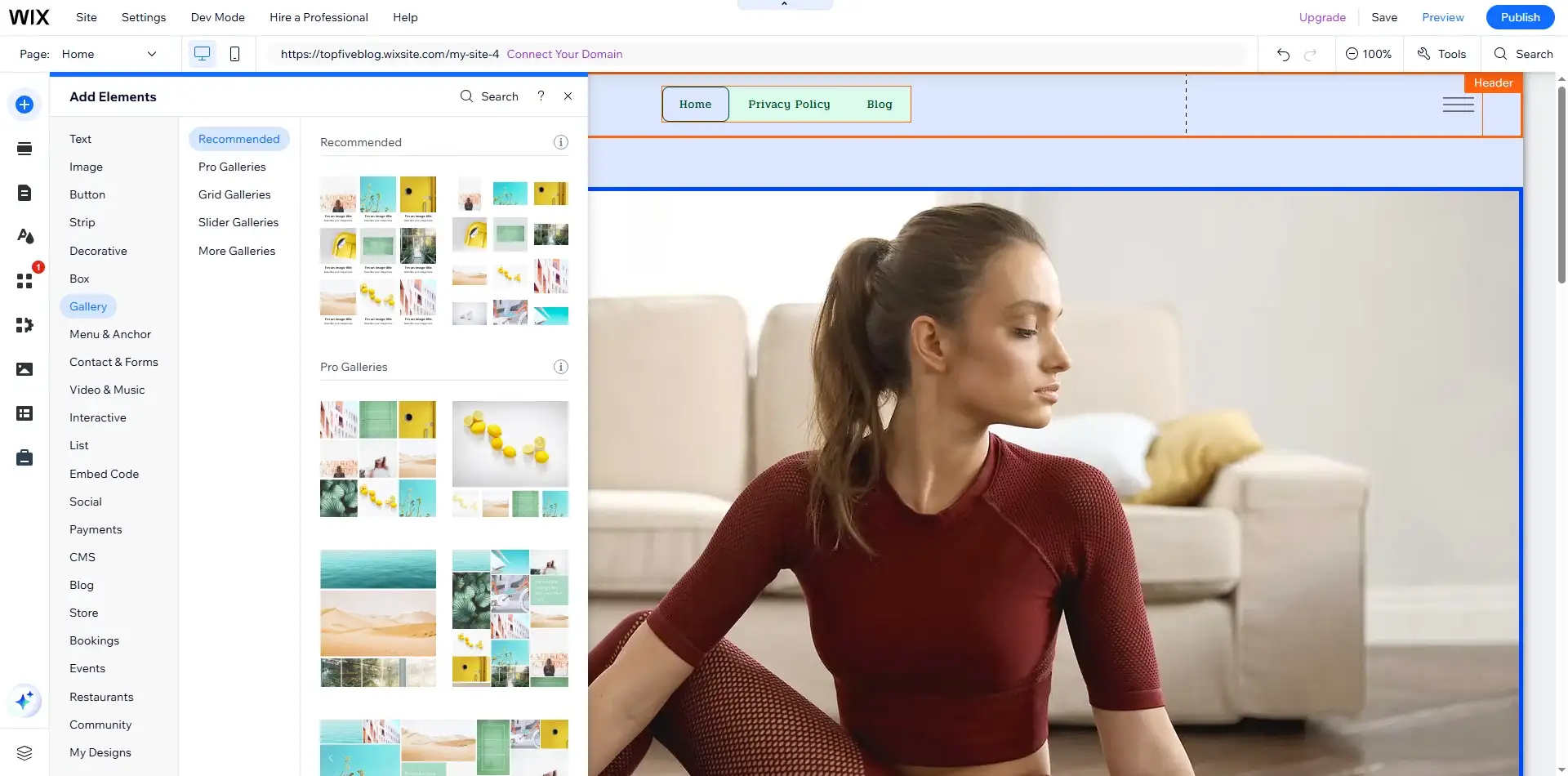Click the undo arrow in the toolbar
Image resolution: width=1568 pixels, height=776 pixels.
coord(1283,54)
